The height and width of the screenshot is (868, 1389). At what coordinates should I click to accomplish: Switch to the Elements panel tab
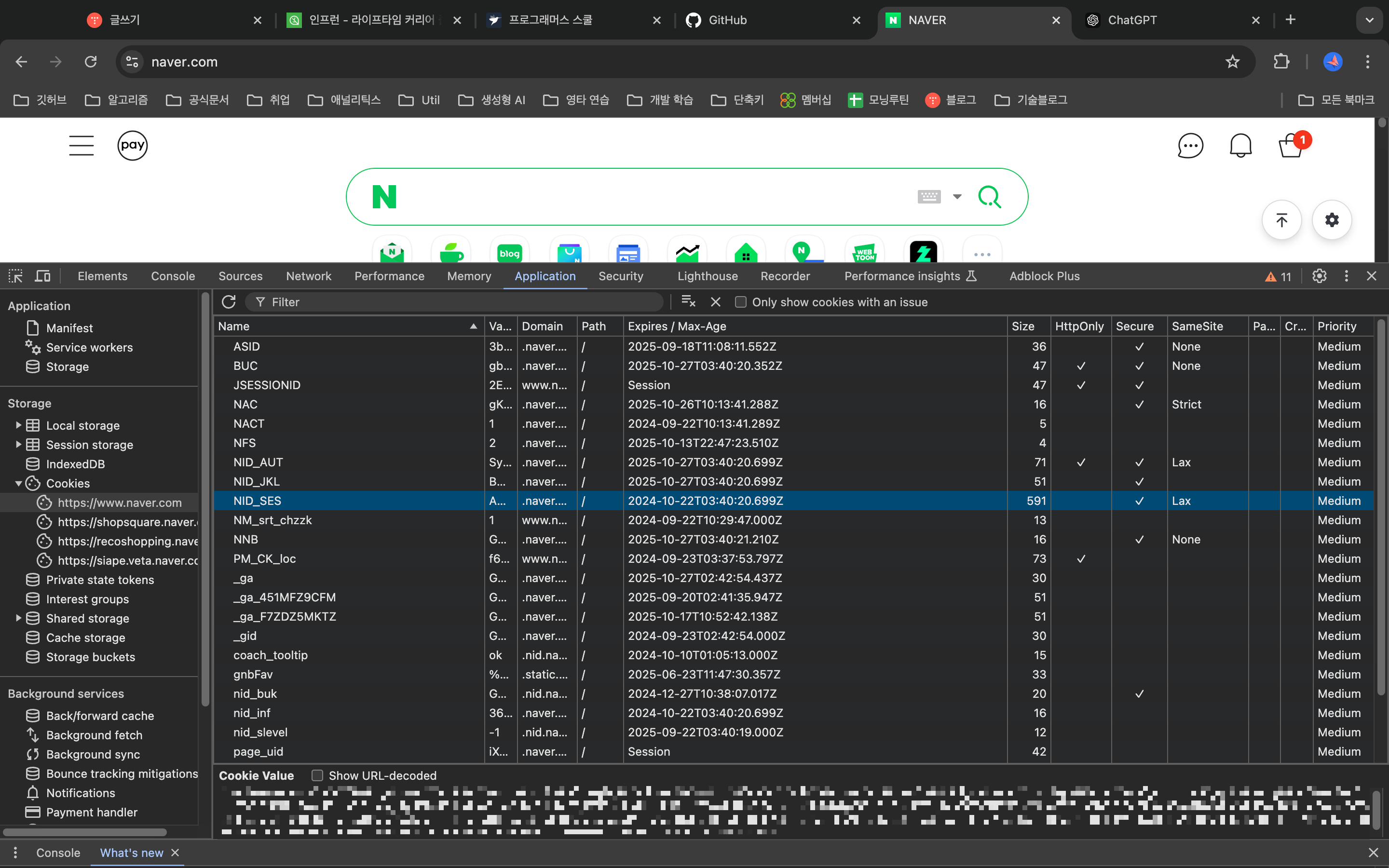(x=102, y=276)
